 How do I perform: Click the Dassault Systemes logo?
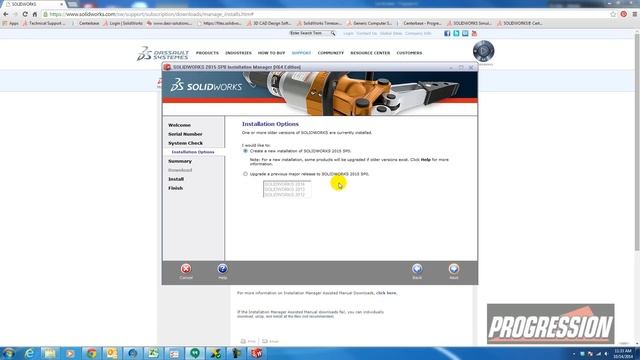tap(162, 53)
